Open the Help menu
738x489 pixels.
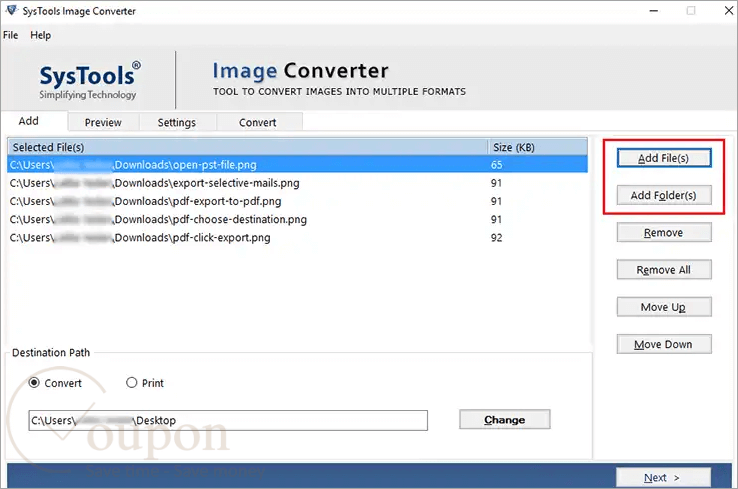tap(40, 35)
